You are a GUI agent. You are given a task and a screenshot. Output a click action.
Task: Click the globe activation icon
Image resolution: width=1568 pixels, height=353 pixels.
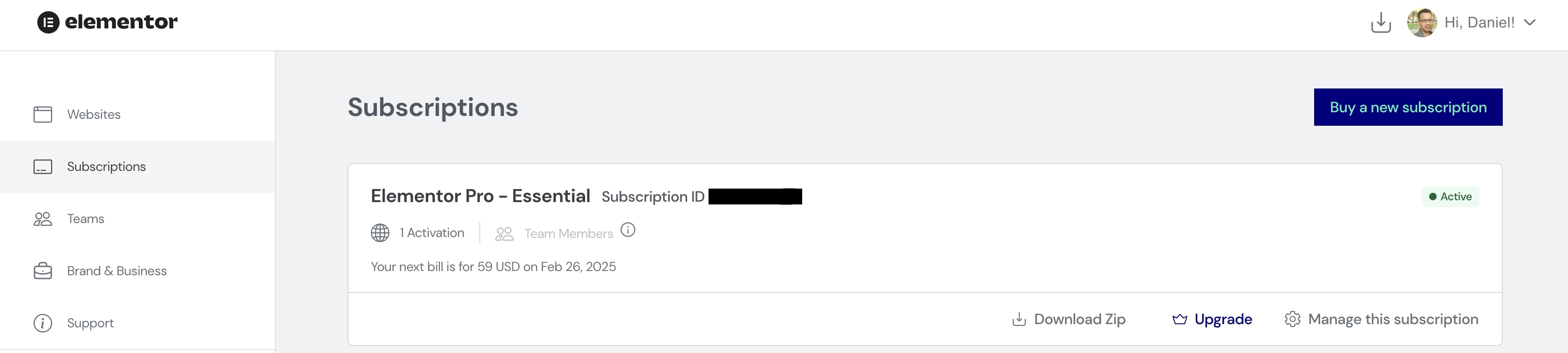coord(381,233)
